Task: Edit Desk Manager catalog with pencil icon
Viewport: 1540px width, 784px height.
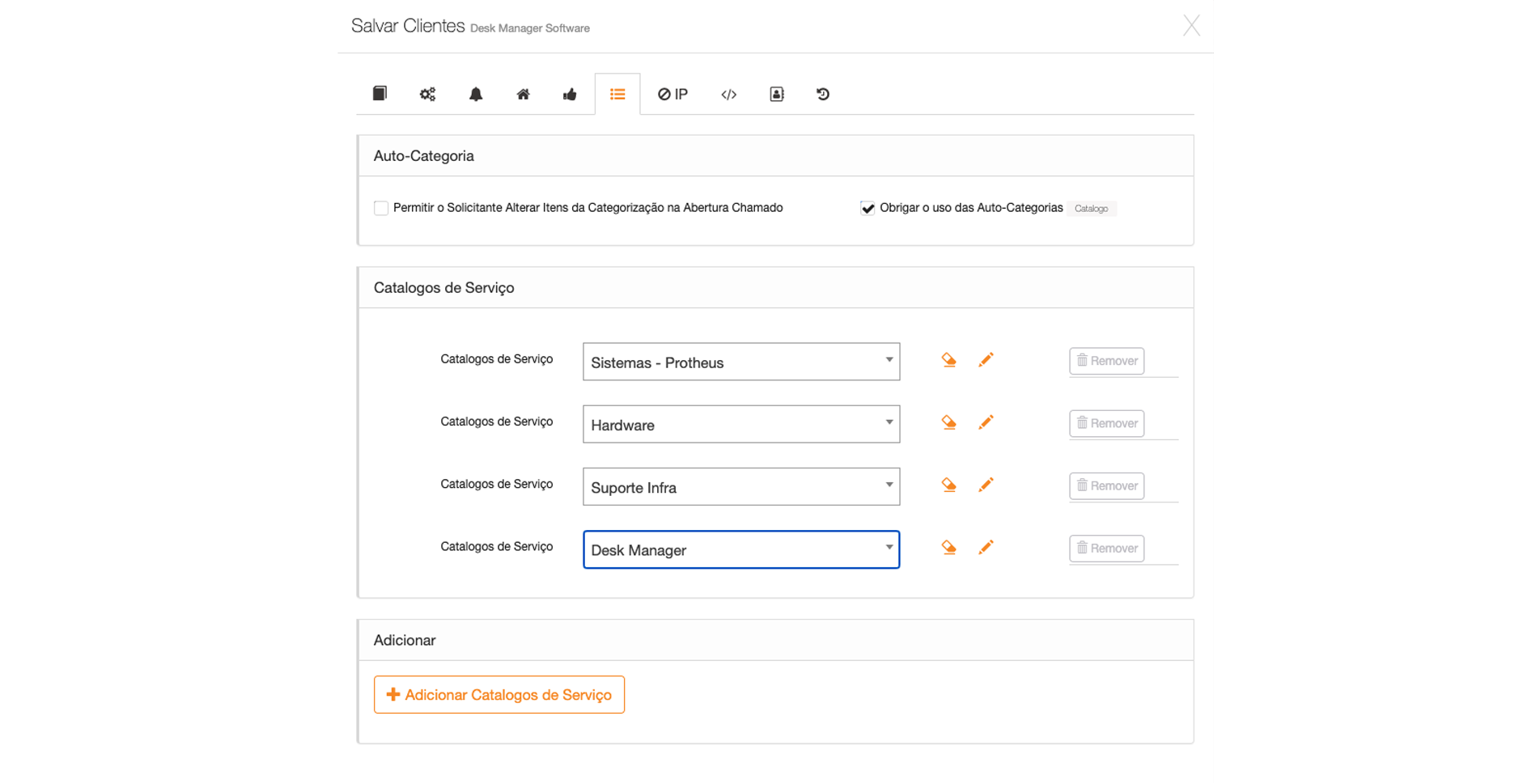Action: coord(986,548)
